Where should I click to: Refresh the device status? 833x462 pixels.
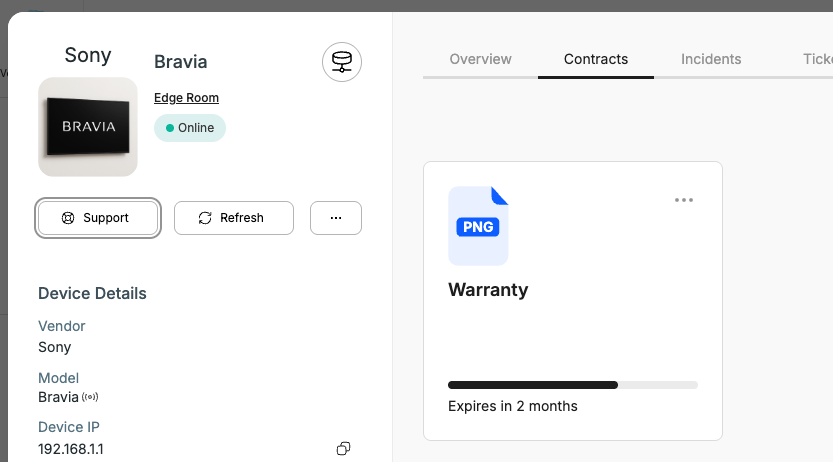click(234, 218)
